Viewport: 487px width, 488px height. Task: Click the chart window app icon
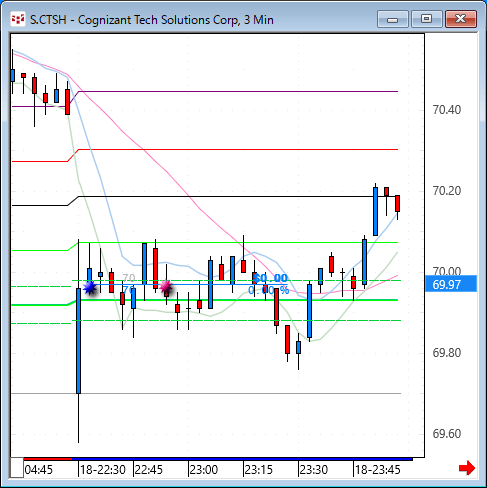pyautogui.click(x=18, y=19)
